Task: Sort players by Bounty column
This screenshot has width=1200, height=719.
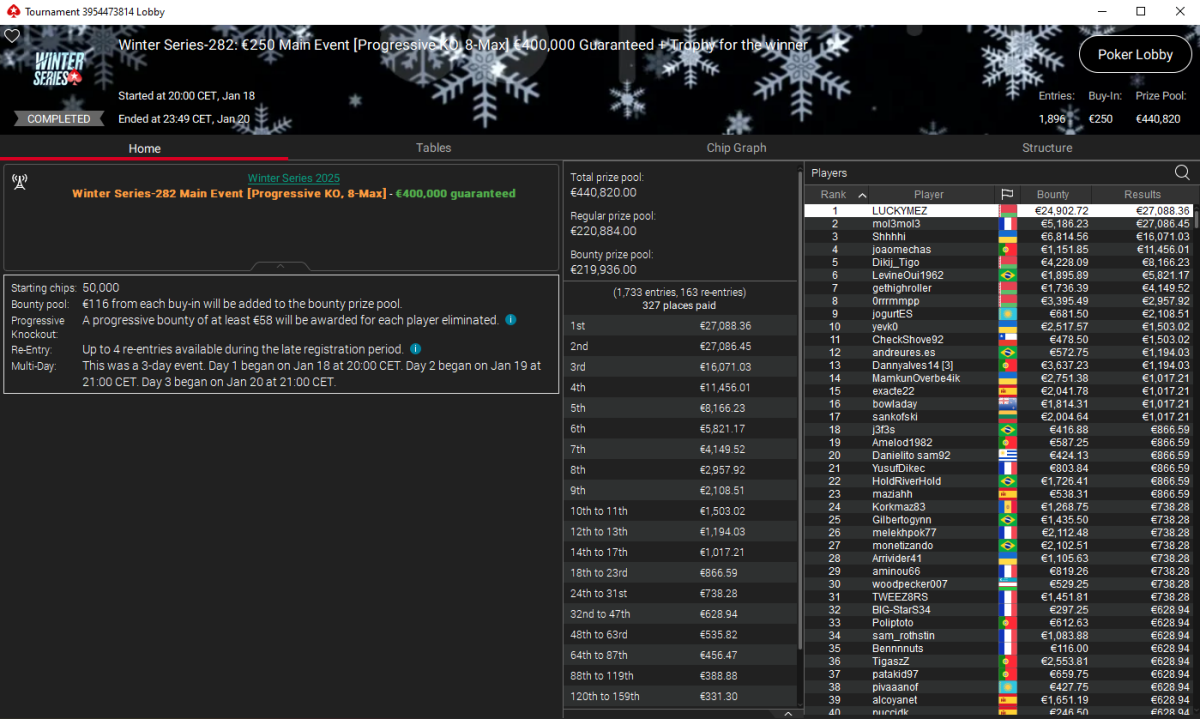Action: click(1053, 194)
